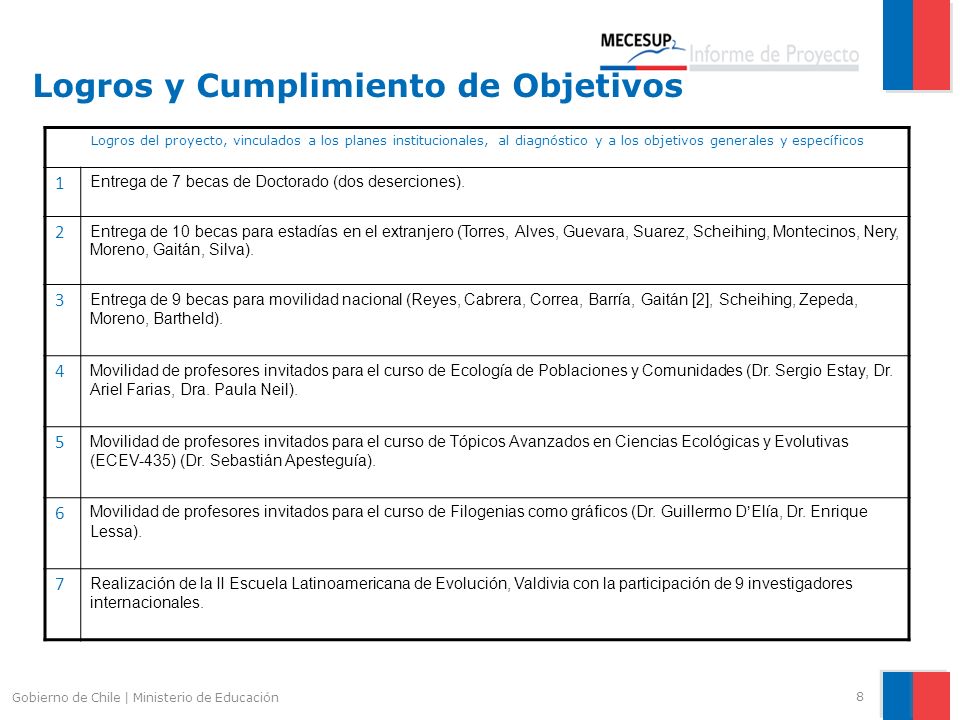Click the text 'II Escuela Latinoamericana de Evolución'

tap(362, 584)
